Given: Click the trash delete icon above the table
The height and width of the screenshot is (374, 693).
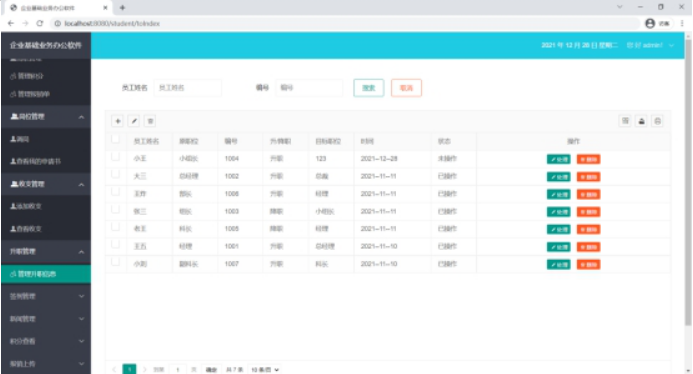Looking at the screenshot, I should (x=150, y=121).
